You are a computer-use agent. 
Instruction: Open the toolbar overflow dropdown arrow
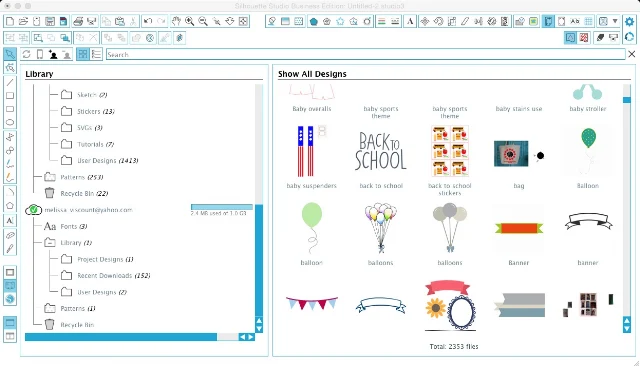pyautogui.click(x=615, y=21)
